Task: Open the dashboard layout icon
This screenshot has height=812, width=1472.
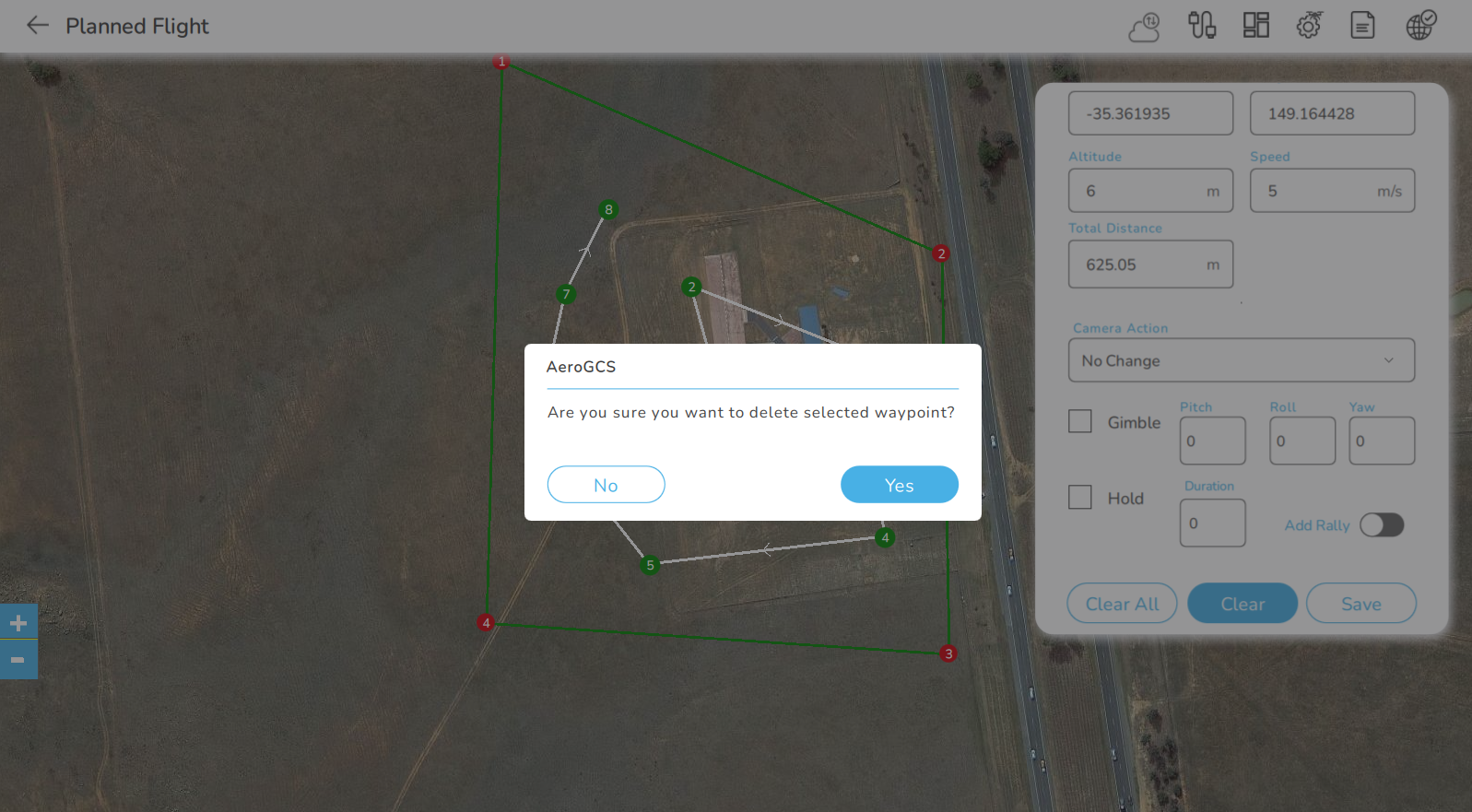Action: (x=1255, y=25)
